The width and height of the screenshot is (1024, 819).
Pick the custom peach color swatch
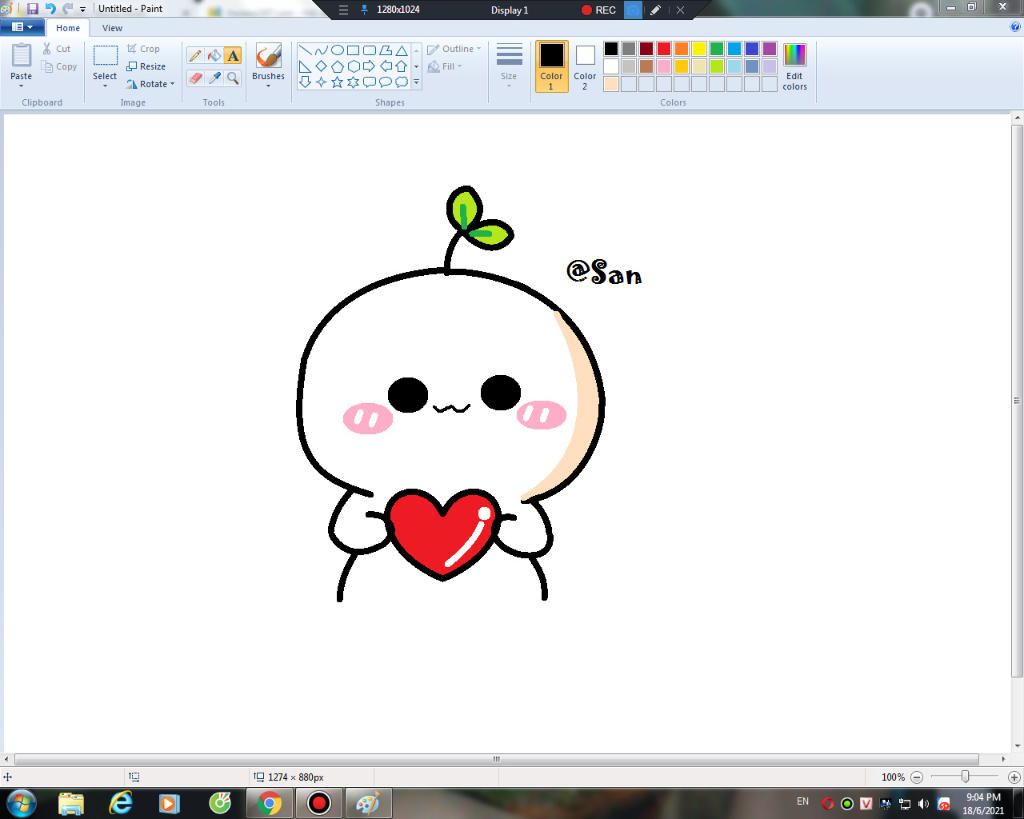click(x=611, y=84)
